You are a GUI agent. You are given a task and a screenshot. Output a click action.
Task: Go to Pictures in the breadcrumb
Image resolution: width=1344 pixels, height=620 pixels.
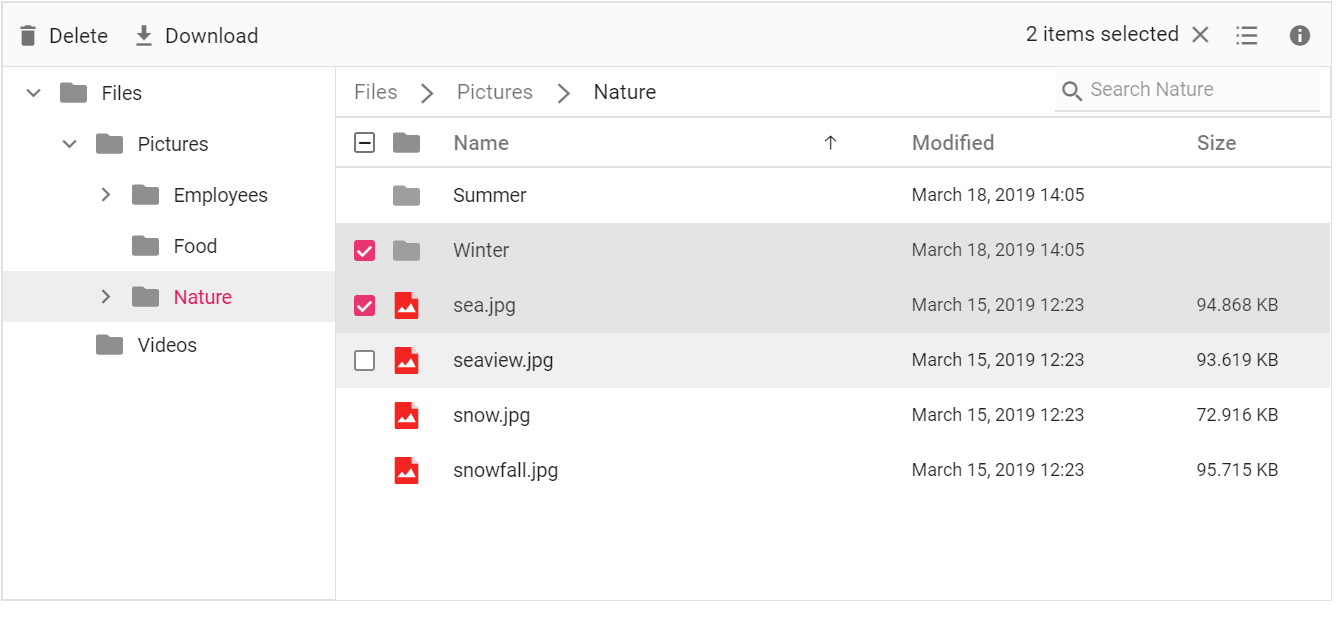pyautogui.click(x=495, y=92)
